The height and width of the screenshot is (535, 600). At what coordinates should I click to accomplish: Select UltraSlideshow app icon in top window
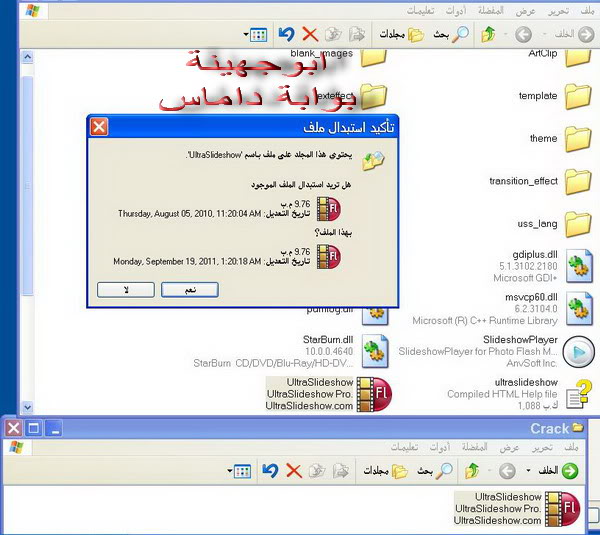[374, 394]
